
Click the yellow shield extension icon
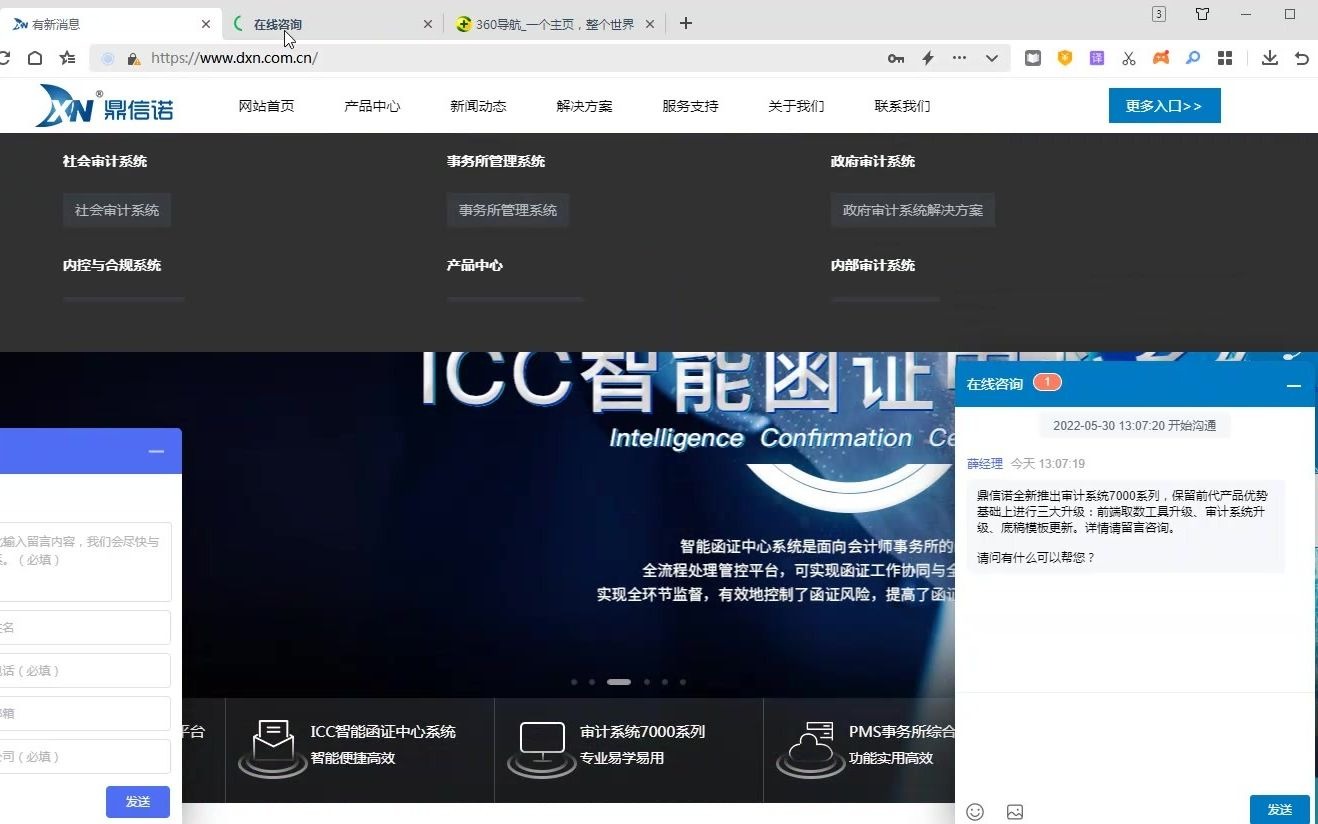1065,58
